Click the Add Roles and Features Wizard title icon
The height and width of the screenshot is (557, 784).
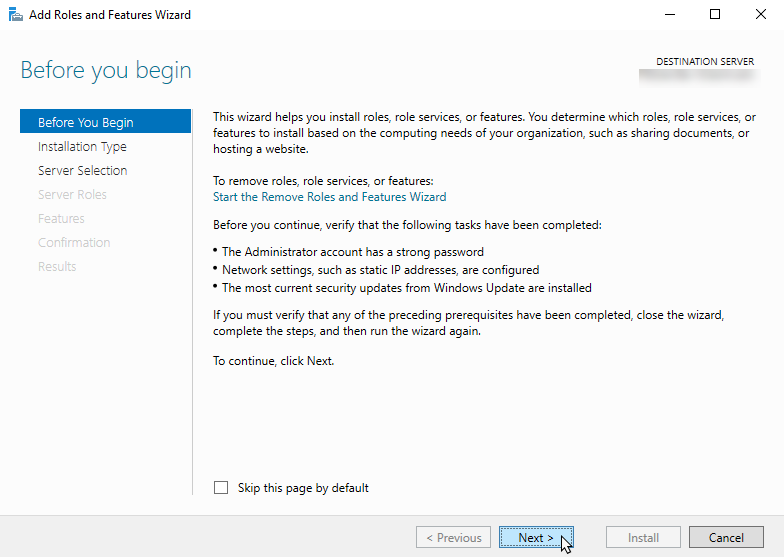(14, 15)
